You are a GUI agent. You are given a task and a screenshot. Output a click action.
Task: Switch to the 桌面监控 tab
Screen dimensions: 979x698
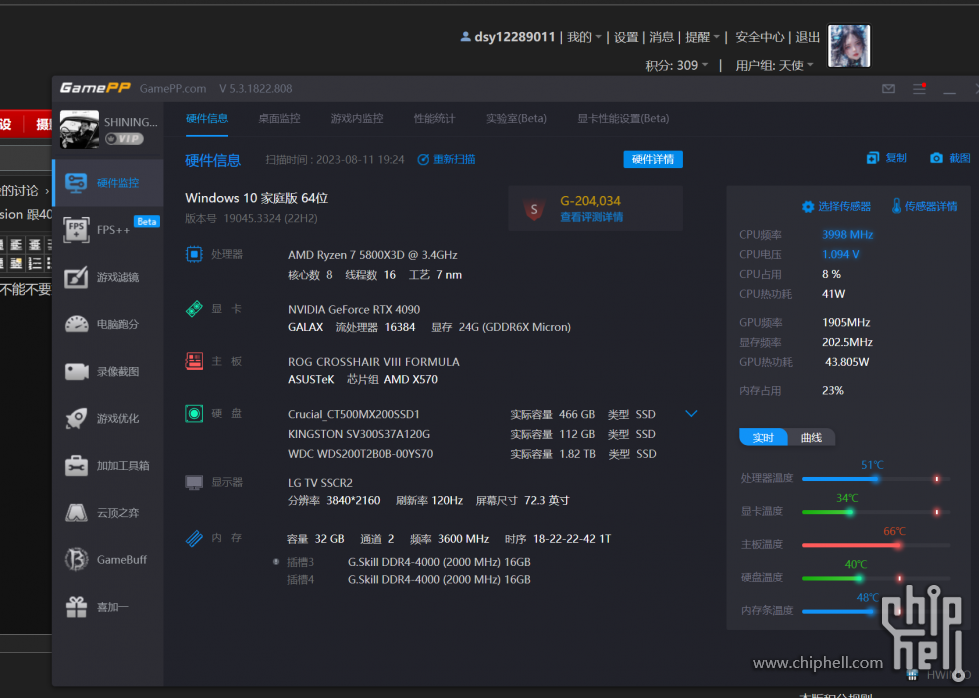click(279, 119)
